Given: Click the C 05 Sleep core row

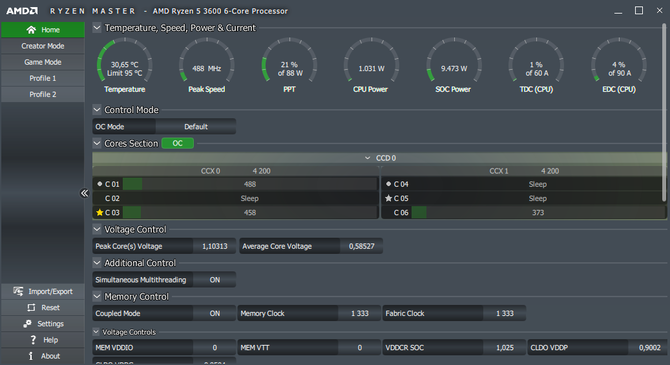Looking at the screenshot, I should [524, 198].
